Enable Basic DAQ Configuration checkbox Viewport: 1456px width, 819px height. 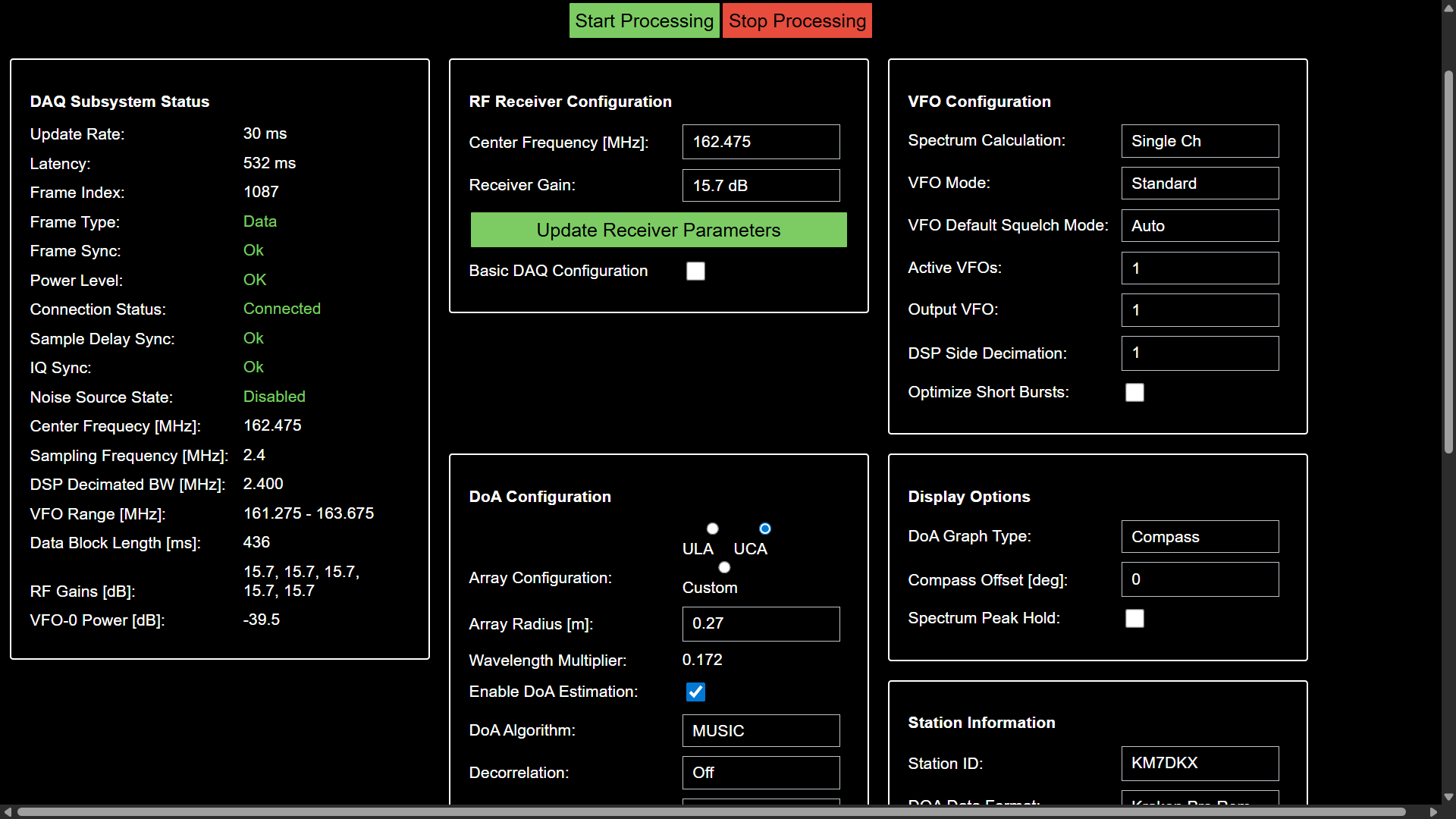click(695, 271)
